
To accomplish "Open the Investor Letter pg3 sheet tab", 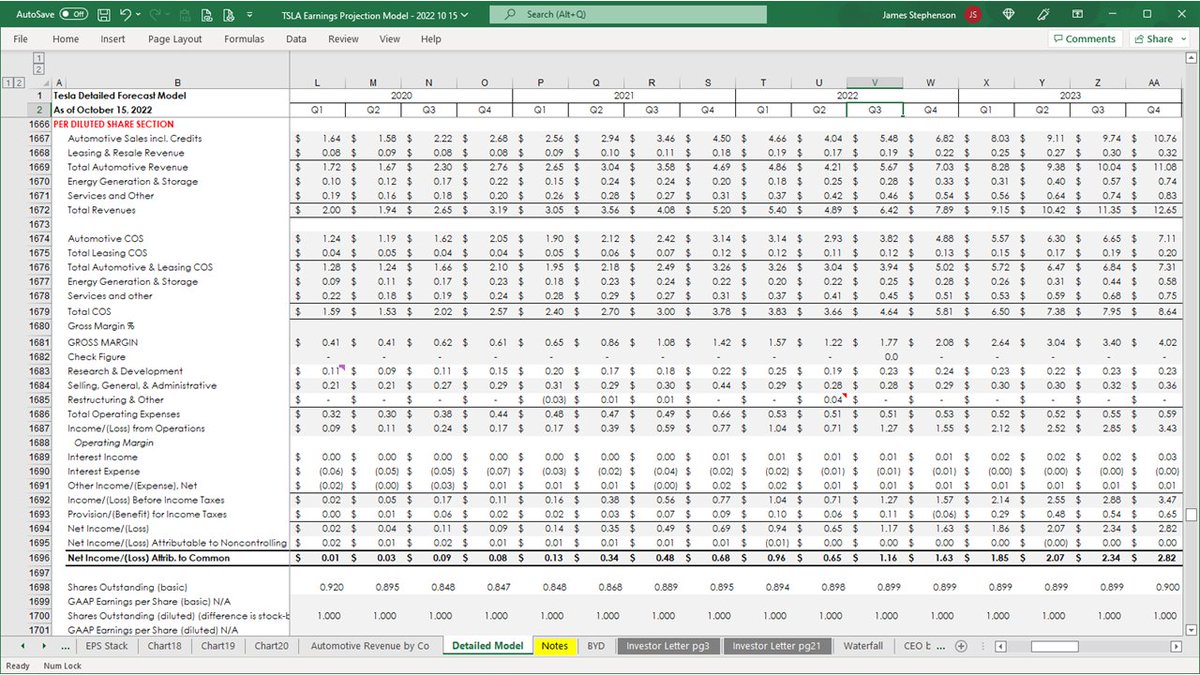I will click(x=668, y=646).
